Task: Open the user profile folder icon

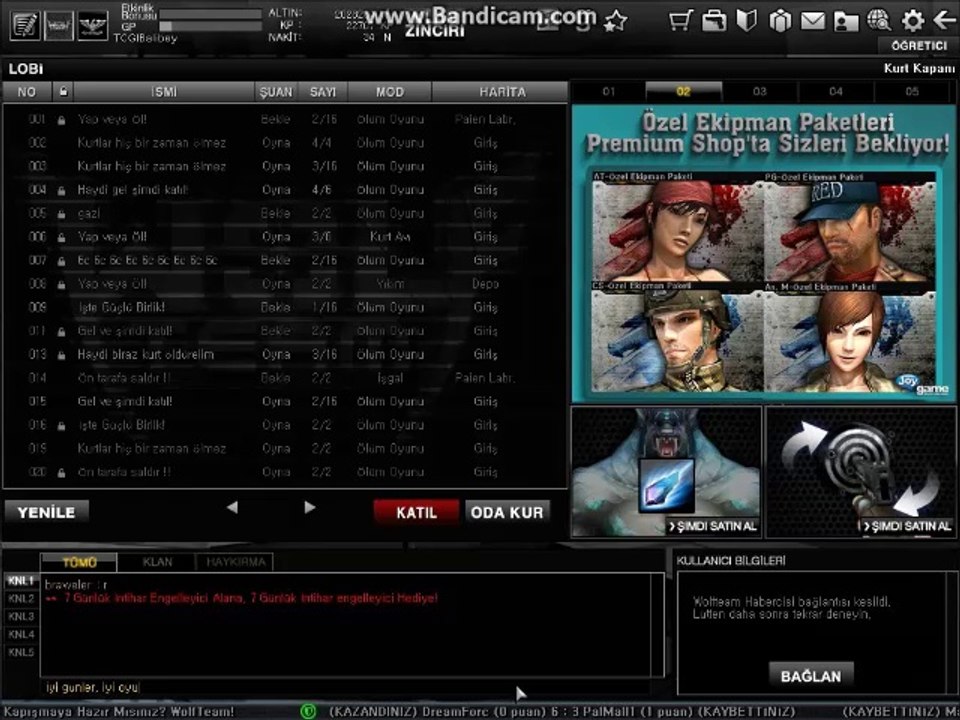Action: (x=846, y=21)
